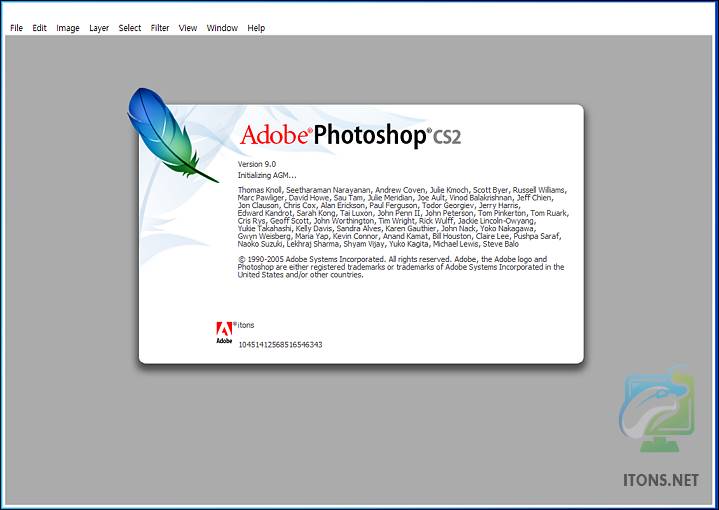This screenshot has height=510, width=719.
Task: Open the Help menu
Action: 256,28
